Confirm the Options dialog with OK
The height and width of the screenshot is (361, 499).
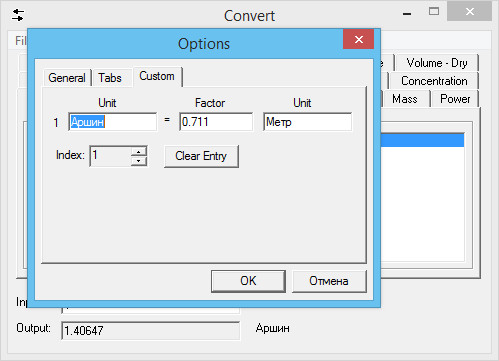click(248, 281)
